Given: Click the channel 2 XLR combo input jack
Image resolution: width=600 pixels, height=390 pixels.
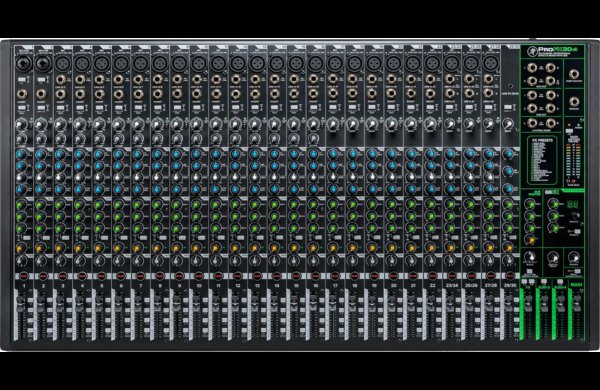Looking at the screenshot, I should pyautogui.click(x=43, y=64).
